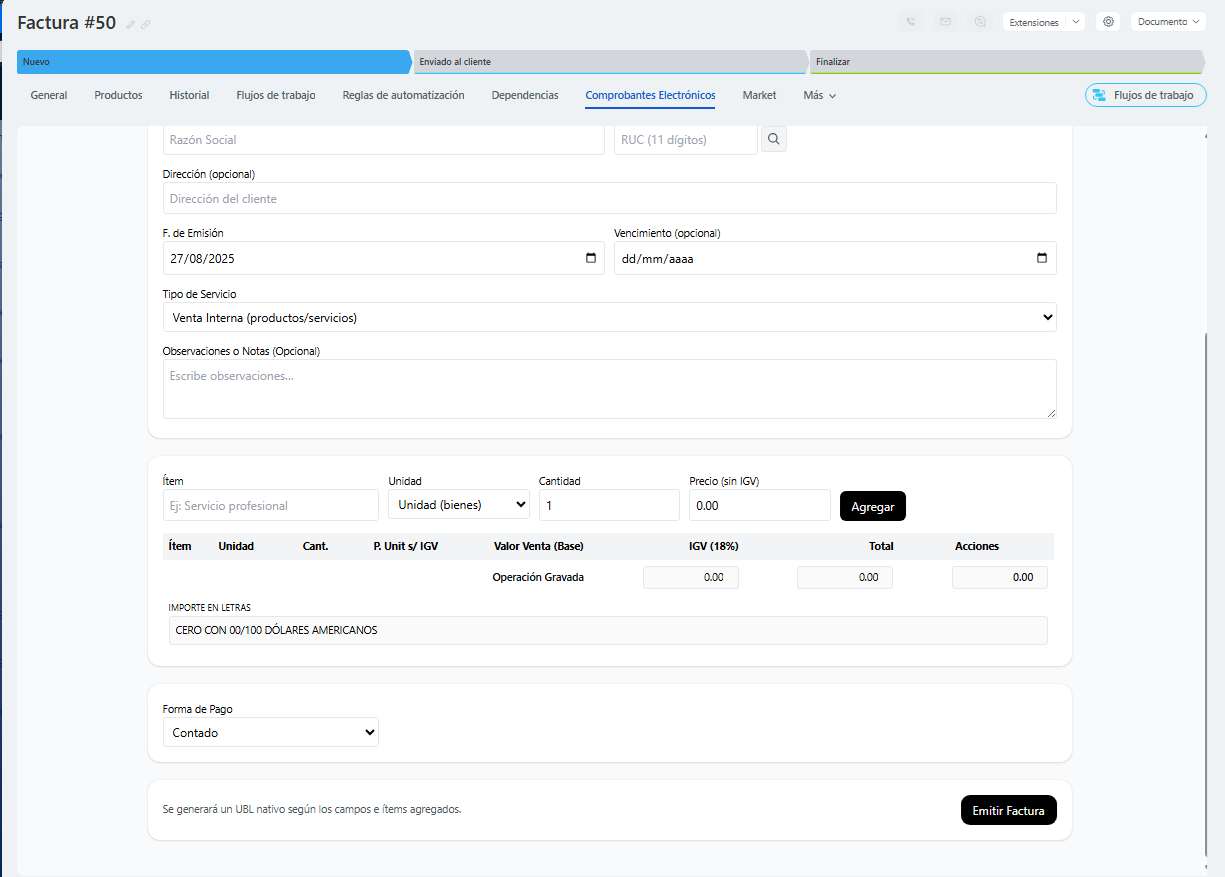This screenshot has height=877, width=1225.
Task: Click the email envelope icon in the header
Action: (945, 22)
